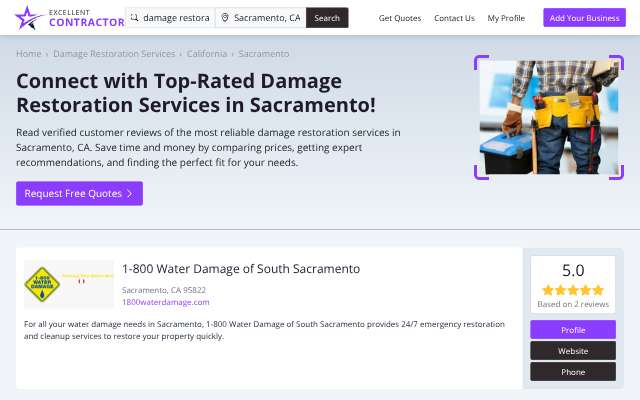The height and width of the screenshot is (400, 640).
Task: Click the 1-800 Water Damage logo thumbnail
Action: (69, 284)
